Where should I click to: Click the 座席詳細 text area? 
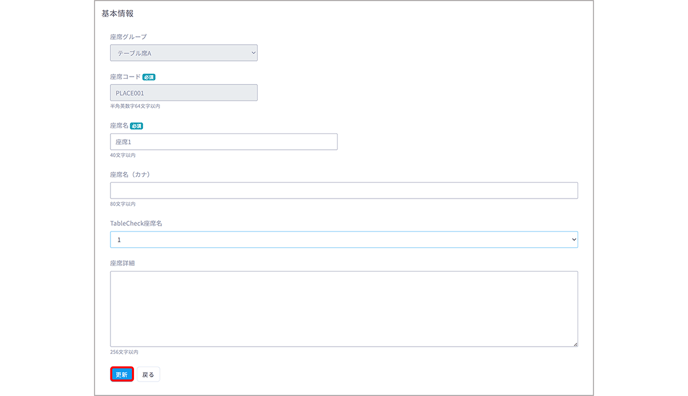click(344, 309)
